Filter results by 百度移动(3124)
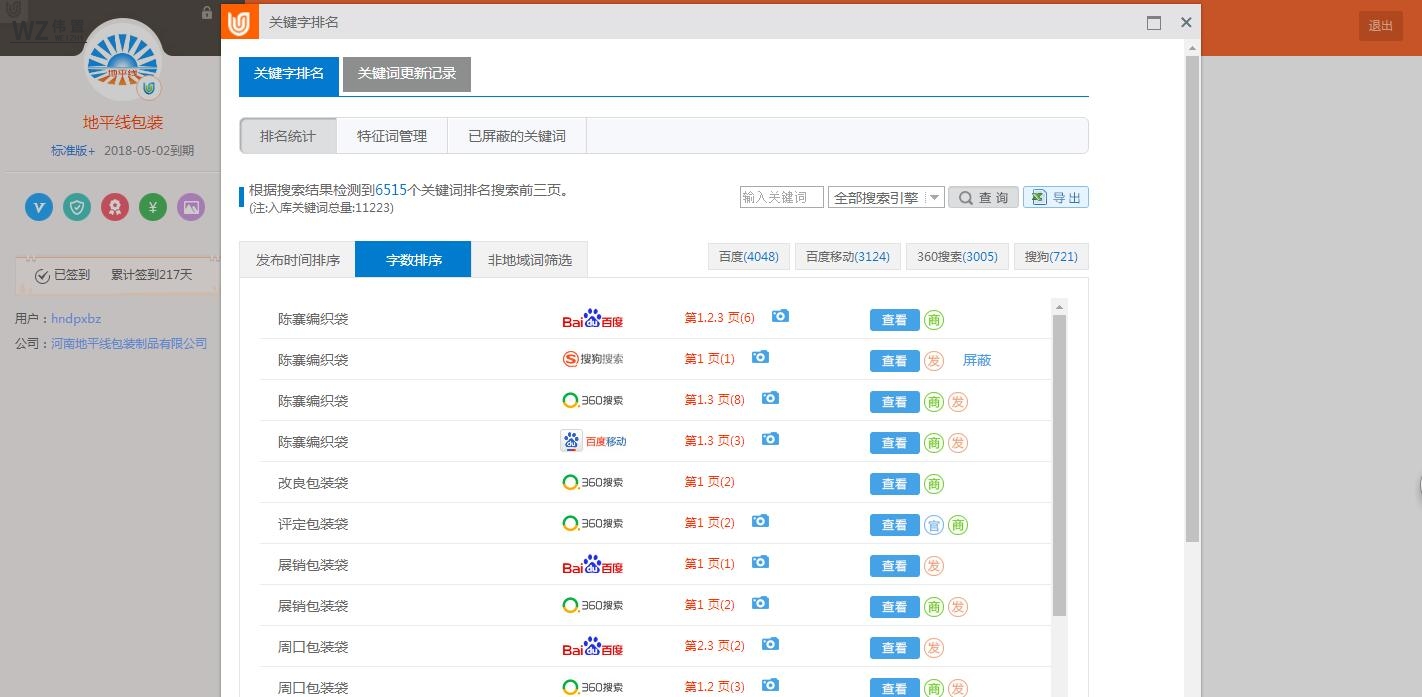 coord(848,257)
